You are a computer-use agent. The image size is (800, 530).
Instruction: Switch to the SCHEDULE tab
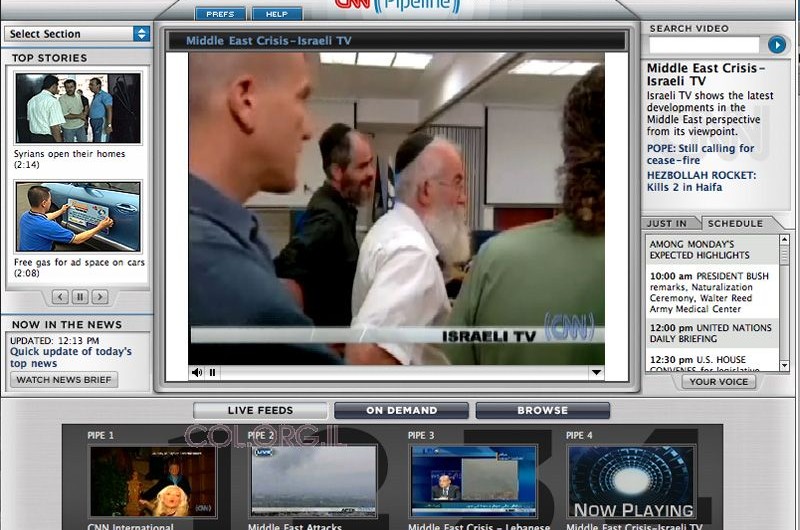pyautogui.click(x=735, y=223)
